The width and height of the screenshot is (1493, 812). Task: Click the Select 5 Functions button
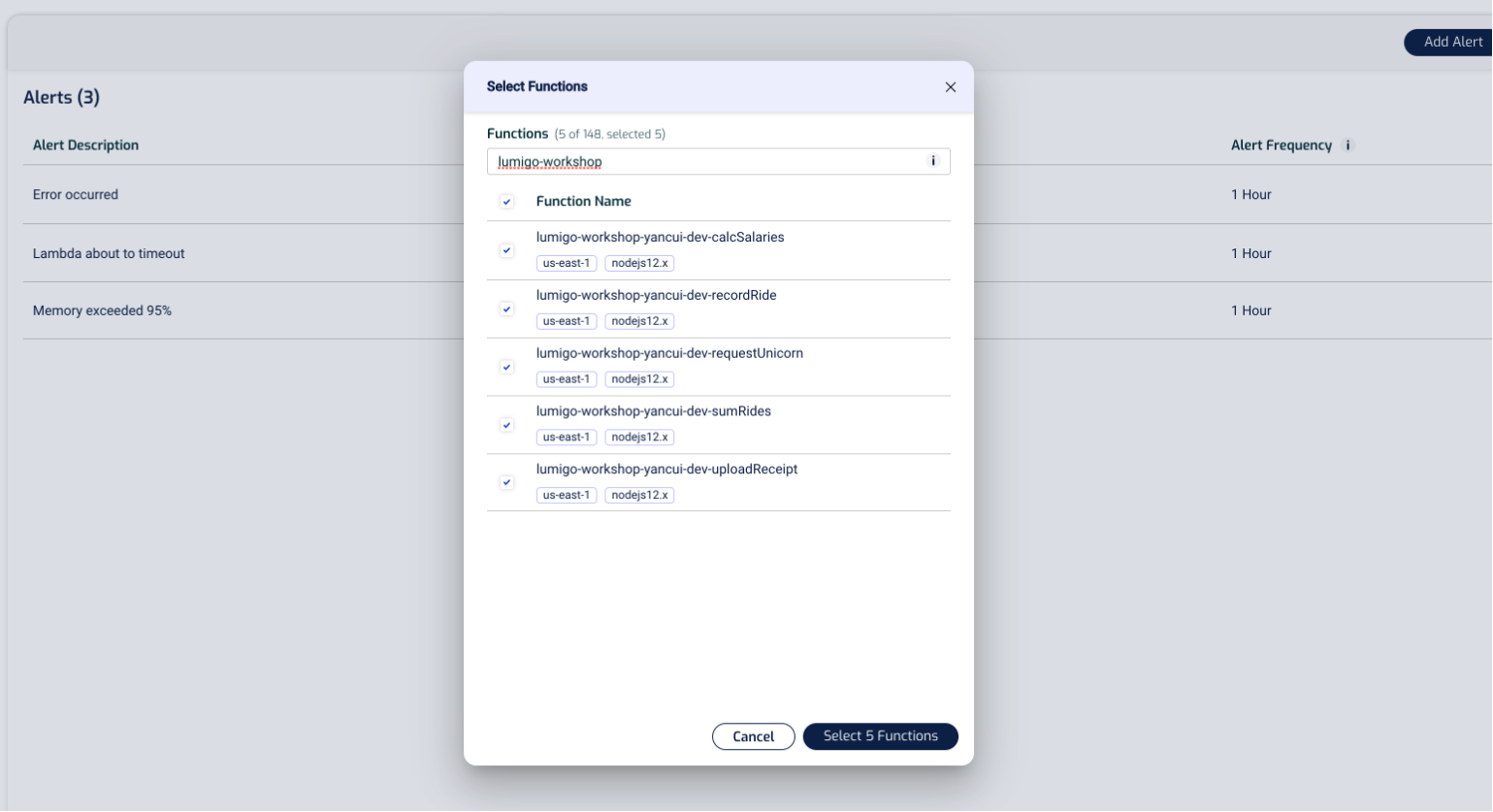(x=881, y=736)
